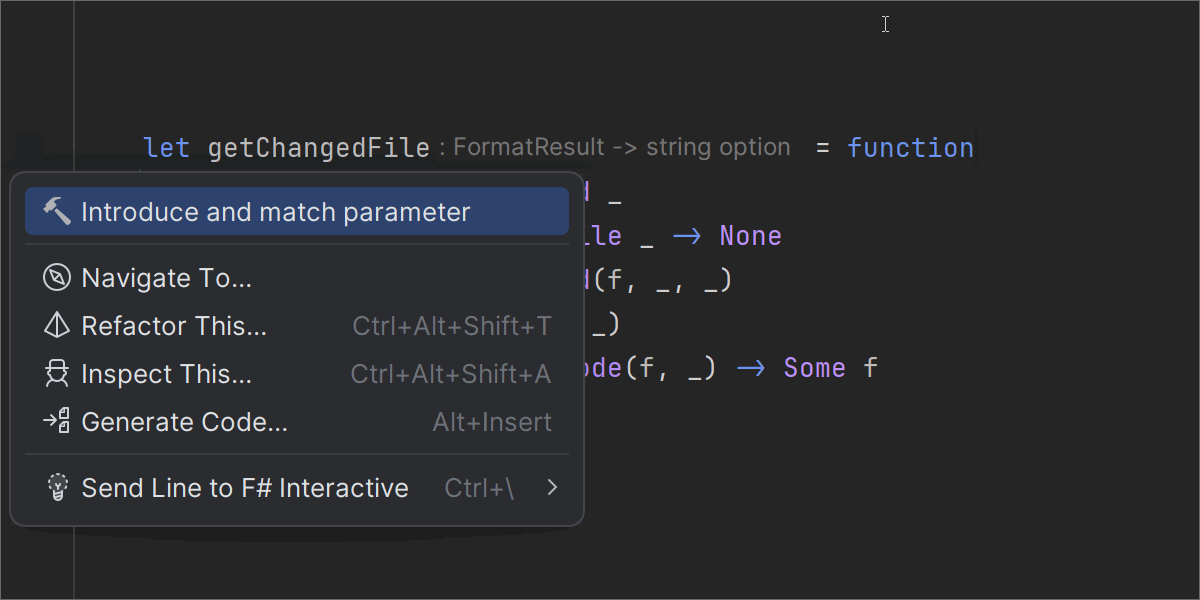Open the Navigate To... menu entry text
This screenshot has width=1200, height=600.
166,278
